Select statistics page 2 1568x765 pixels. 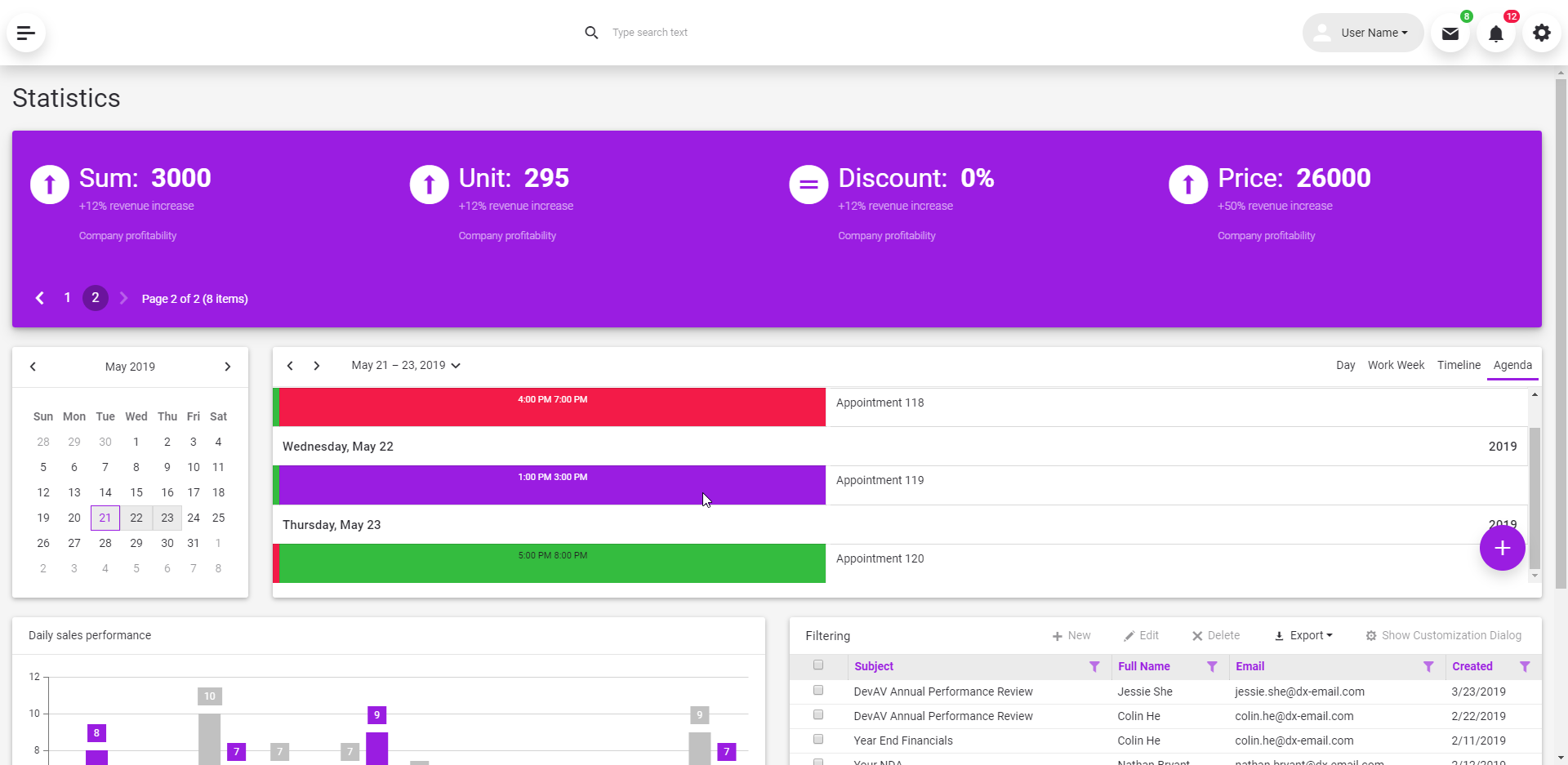point(96,298)
